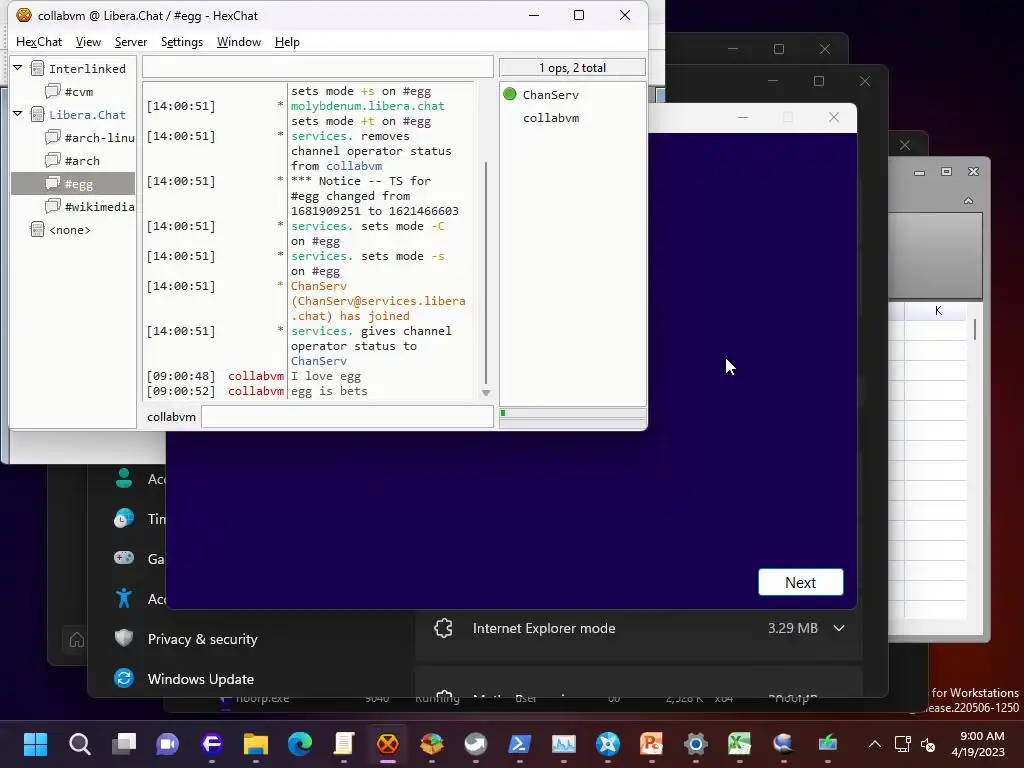Click the Gaming controller icon in Settings
1024x768 pixels.
coord(123,558)
